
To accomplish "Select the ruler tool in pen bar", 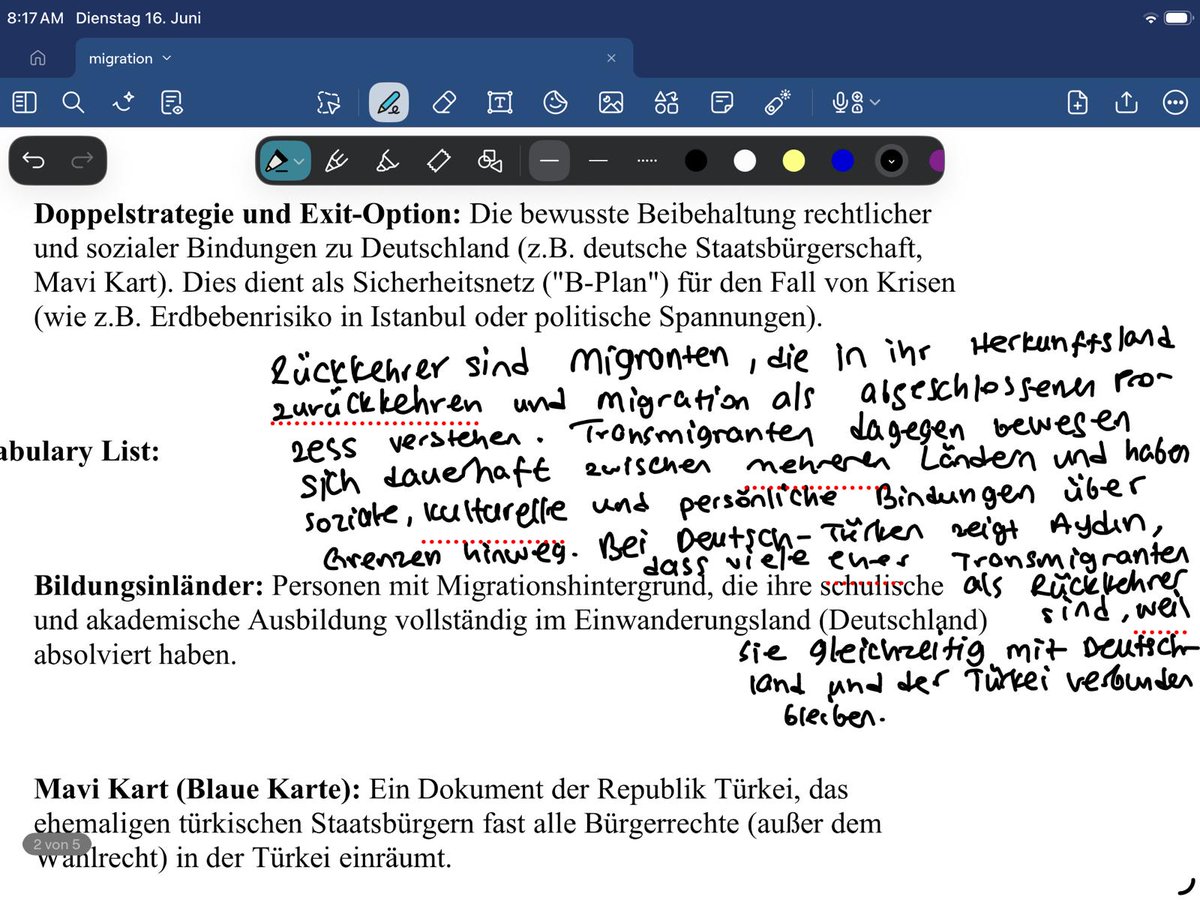I will click(439, 160).
